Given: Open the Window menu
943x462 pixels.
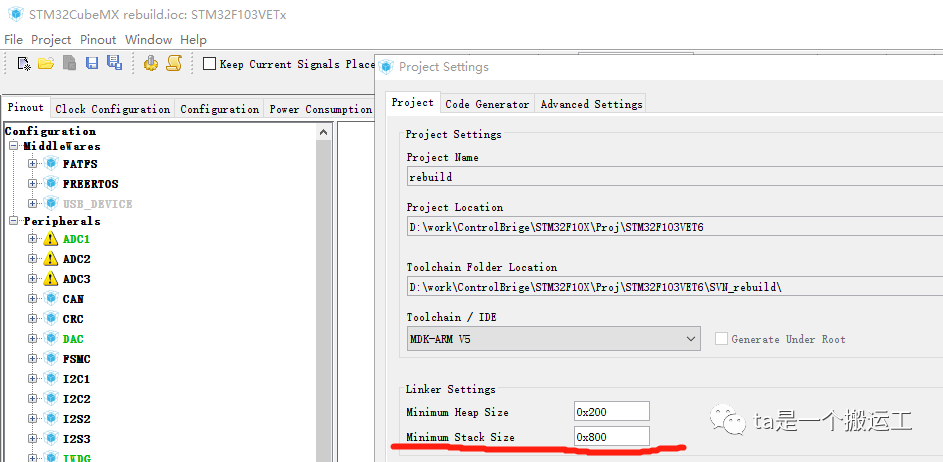Looking at the screenshot, I should [x=149, y=40].
